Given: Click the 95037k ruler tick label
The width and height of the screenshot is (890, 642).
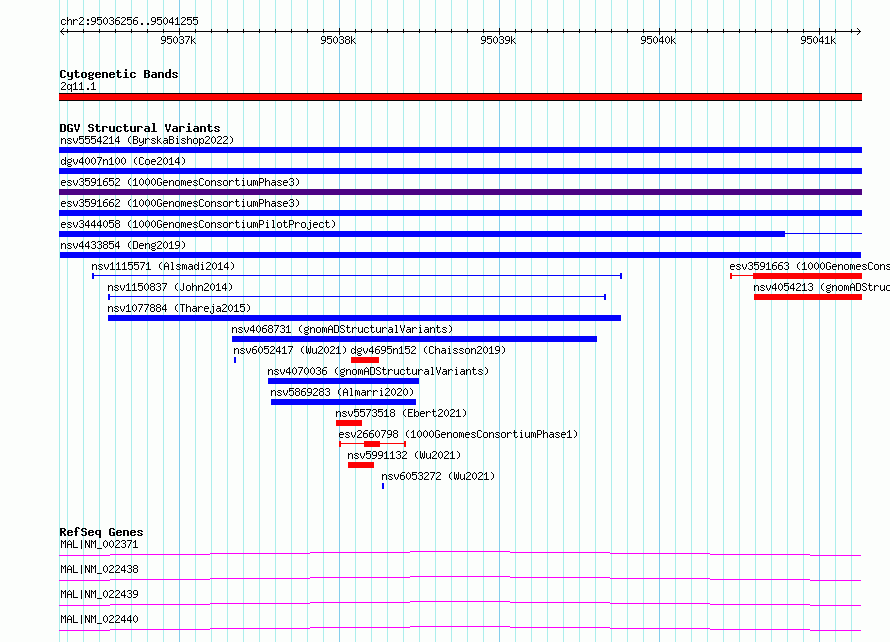Looking at the screenshot, I should click(178, 40).
